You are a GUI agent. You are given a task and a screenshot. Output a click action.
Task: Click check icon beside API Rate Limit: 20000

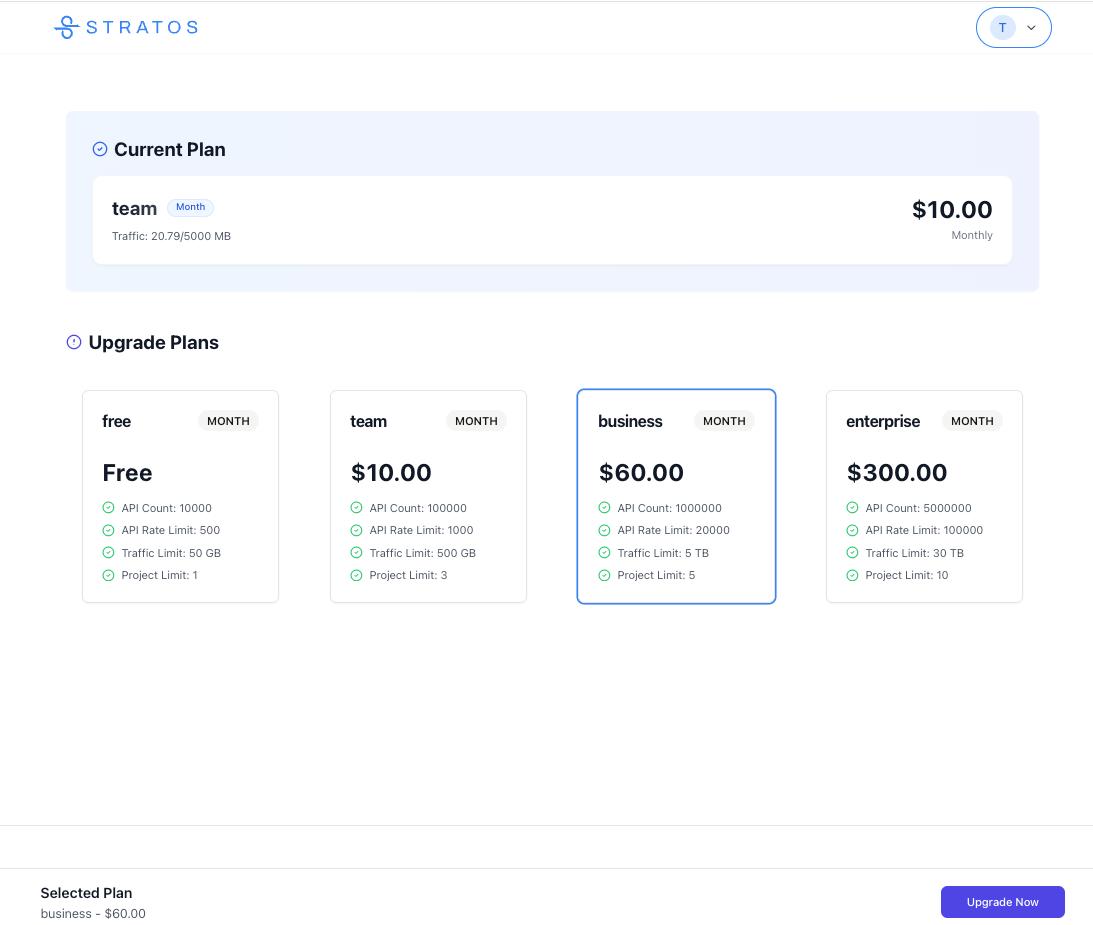point(604,530)
